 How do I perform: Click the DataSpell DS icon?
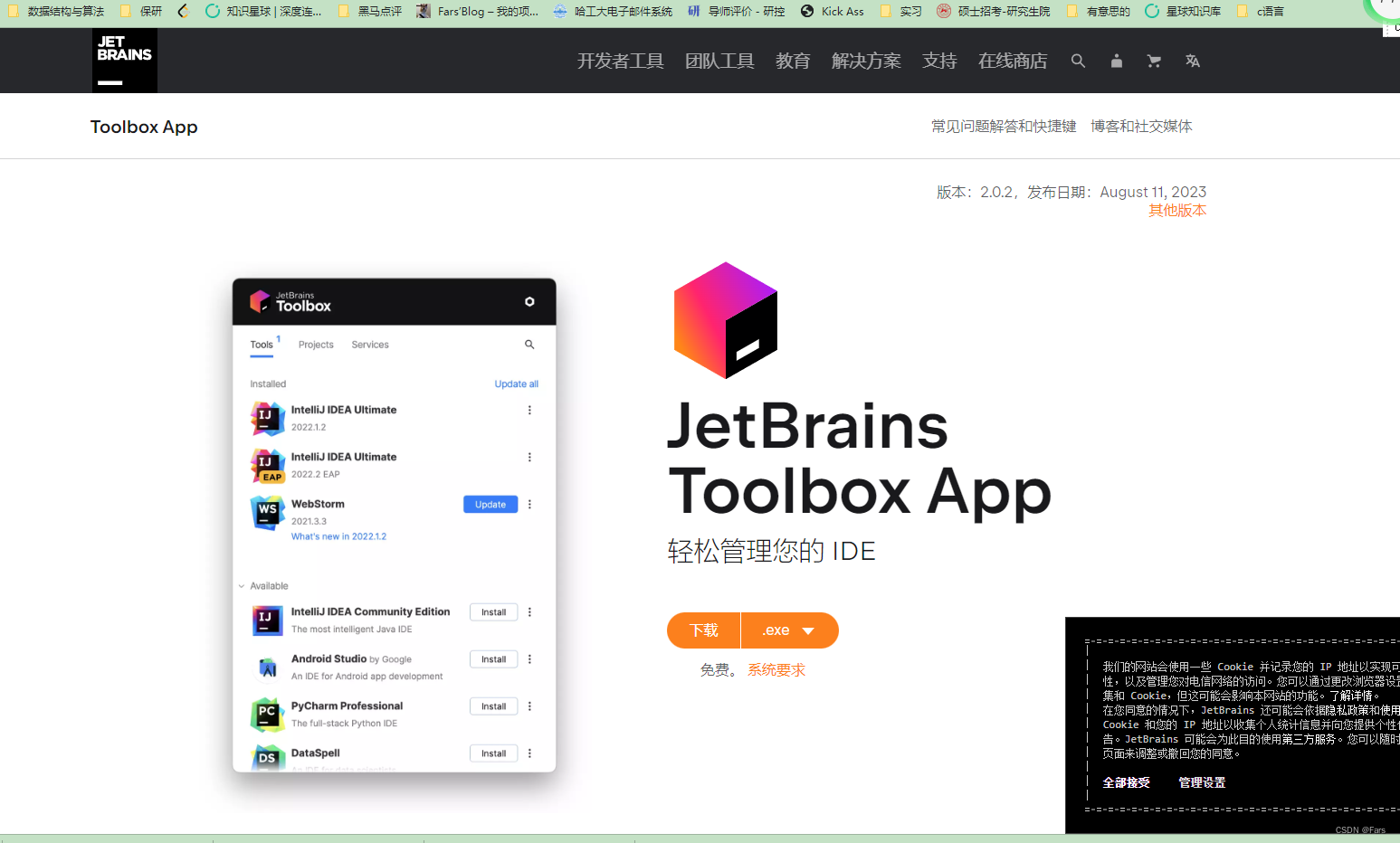tap(267, 758)
